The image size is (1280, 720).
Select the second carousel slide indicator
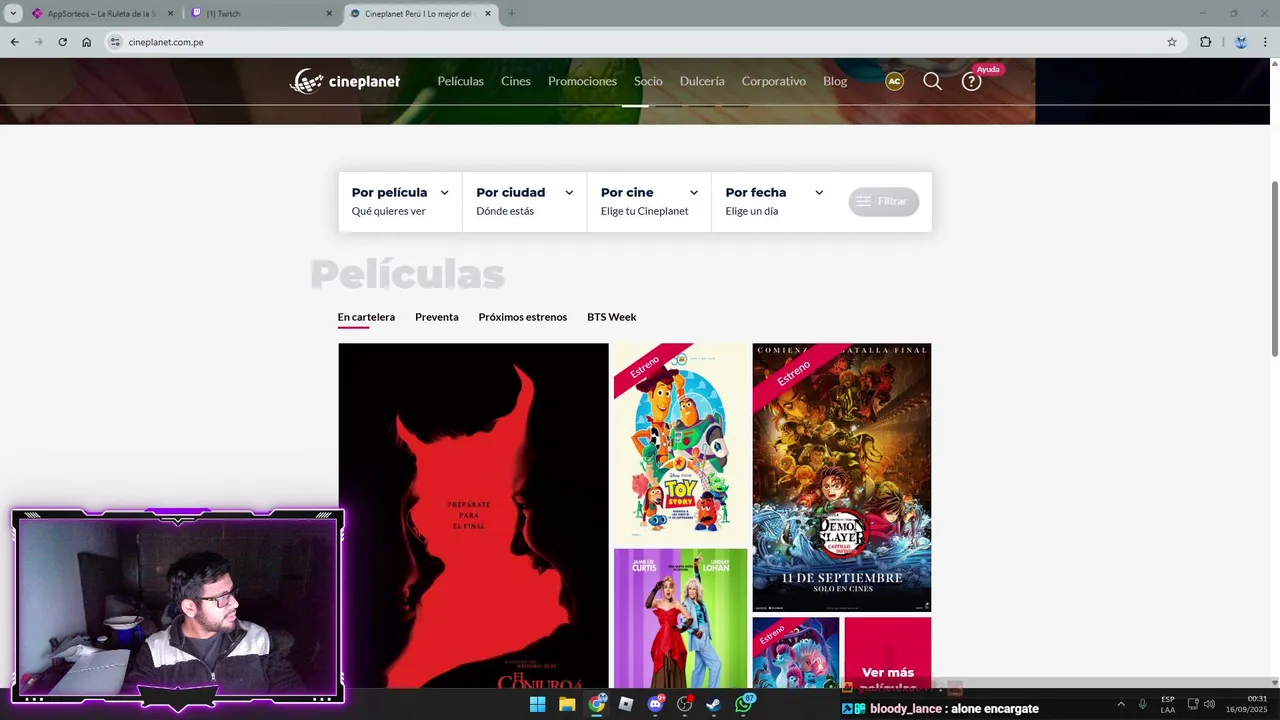668,105
